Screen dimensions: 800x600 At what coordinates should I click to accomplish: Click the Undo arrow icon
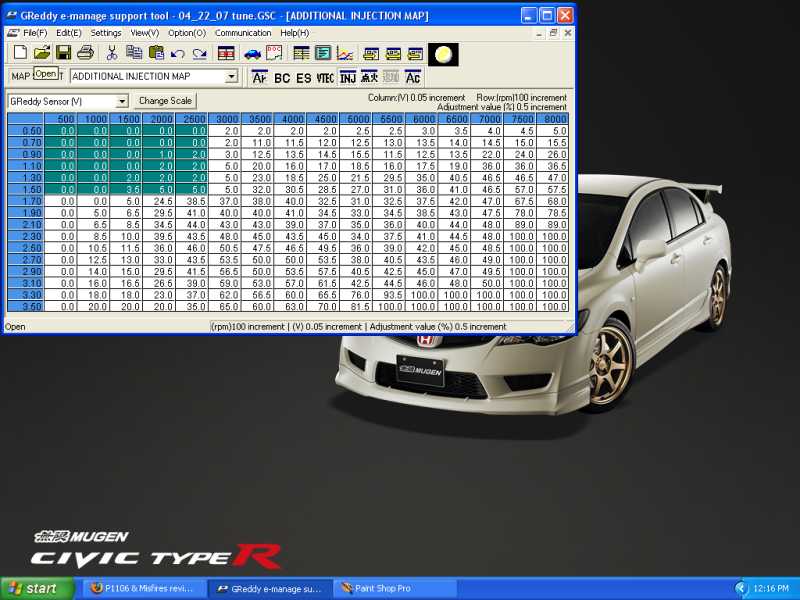coord(178,53)
